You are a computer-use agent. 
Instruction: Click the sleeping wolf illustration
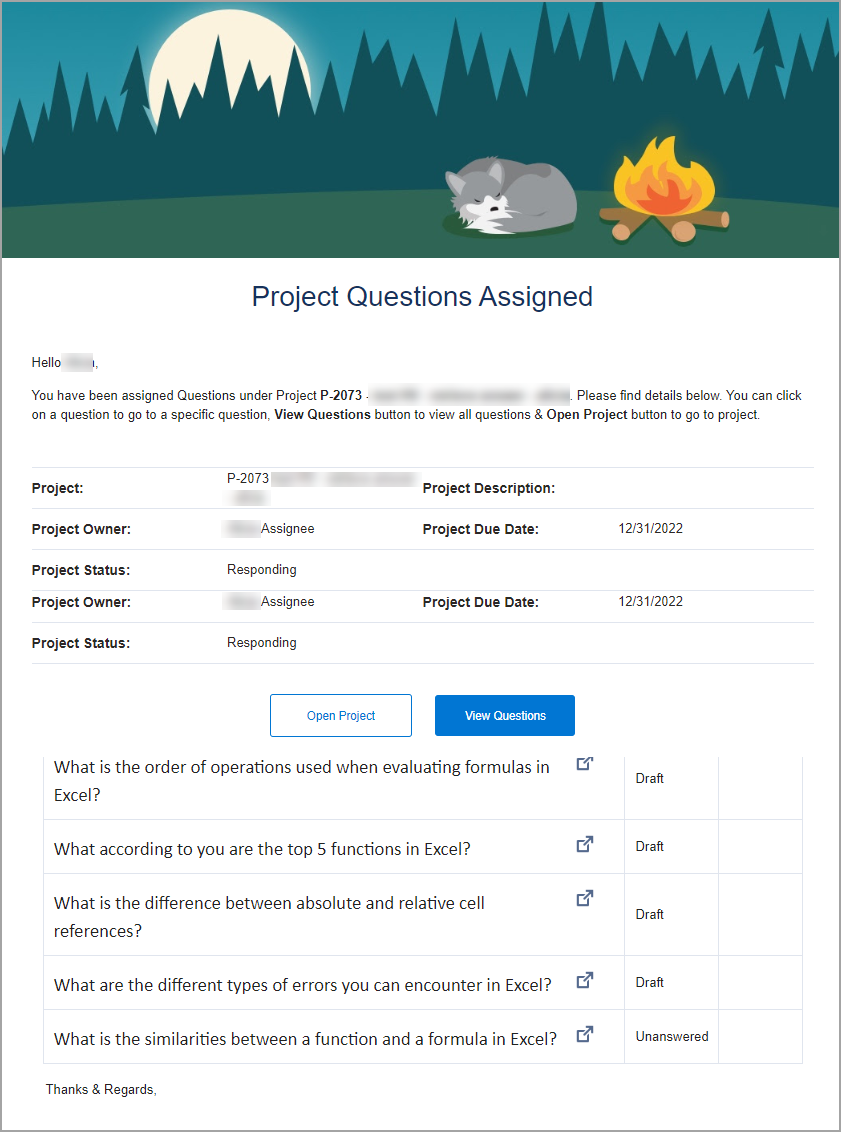click(x=511, y=197)
